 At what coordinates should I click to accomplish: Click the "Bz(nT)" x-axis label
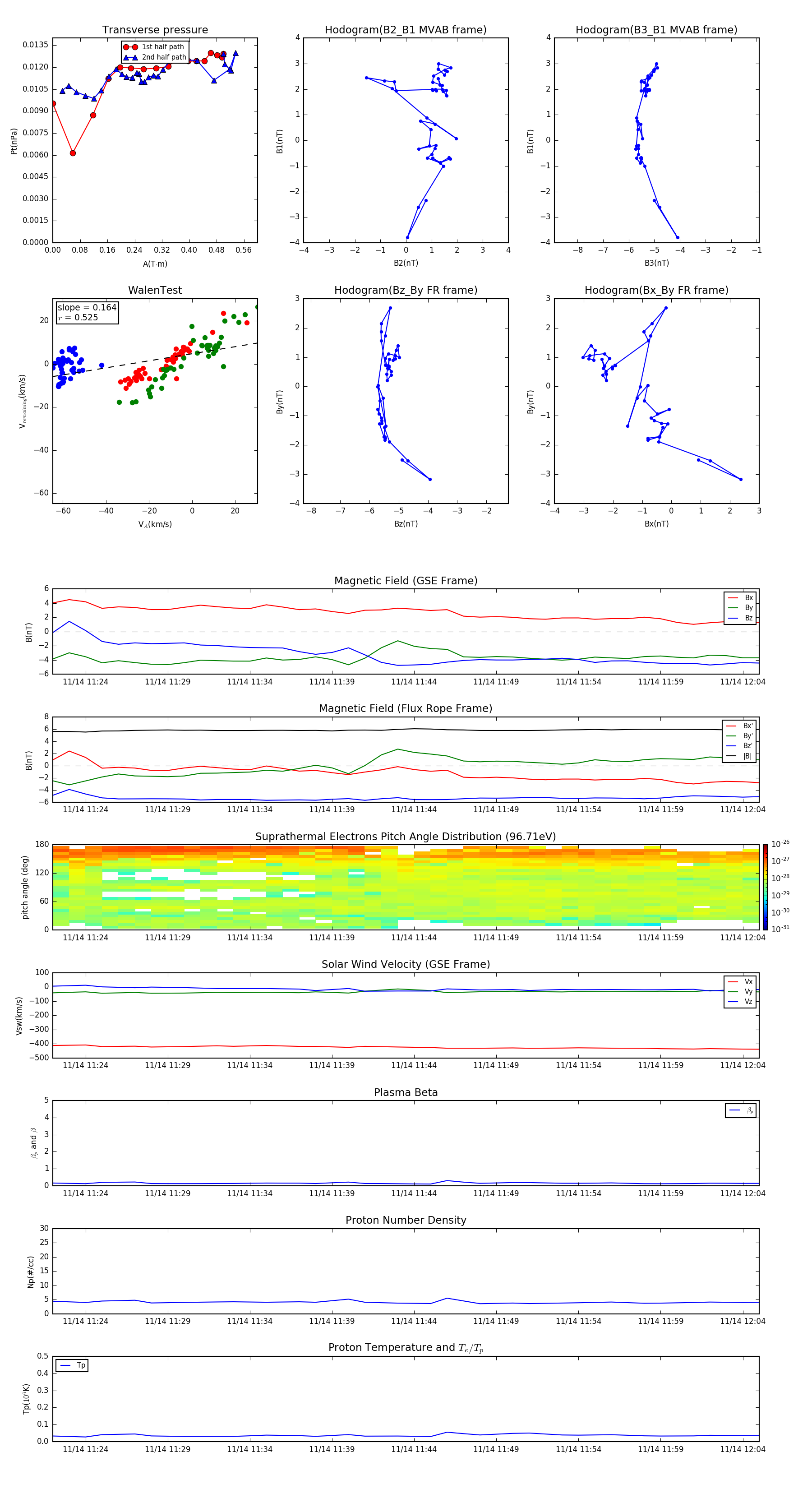[x=406, y=524]
